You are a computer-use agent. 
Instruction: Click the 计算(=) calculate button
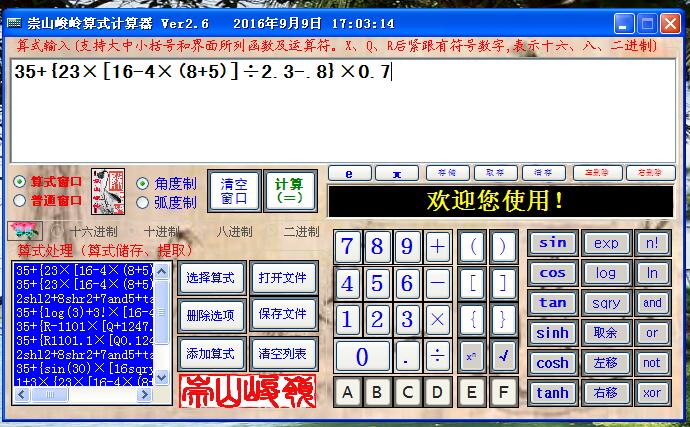pyautogui.click(x=290, y=191)
